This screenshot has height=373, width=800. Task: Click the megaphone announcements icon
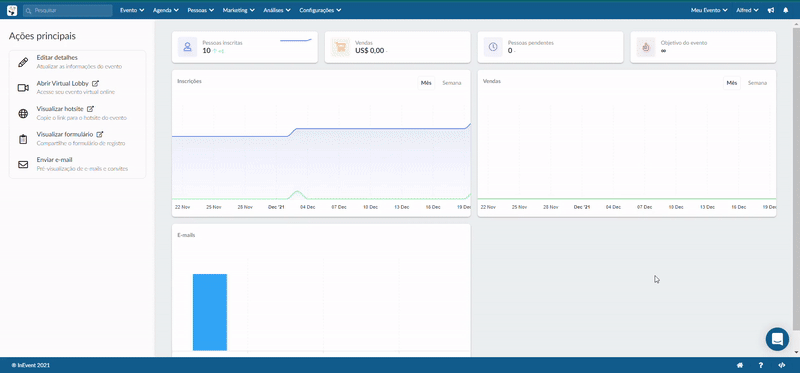[x=771, y=10]
